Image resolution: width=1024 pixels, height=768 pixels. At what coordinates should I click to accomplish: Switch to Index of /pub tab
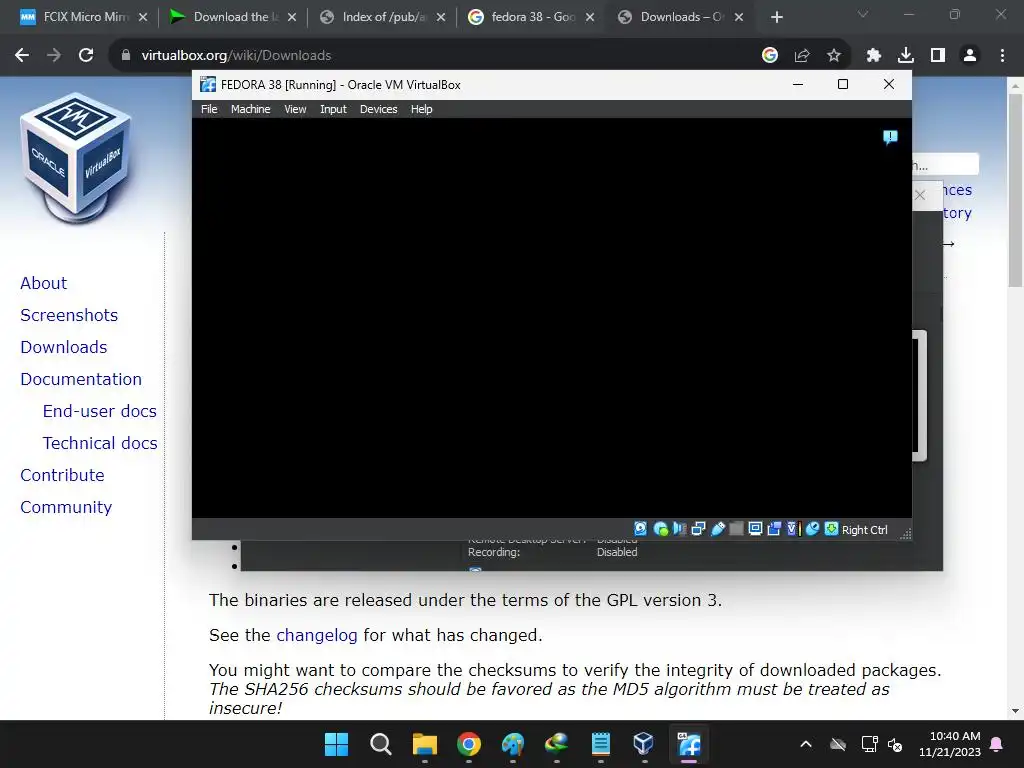pos(381,17)
